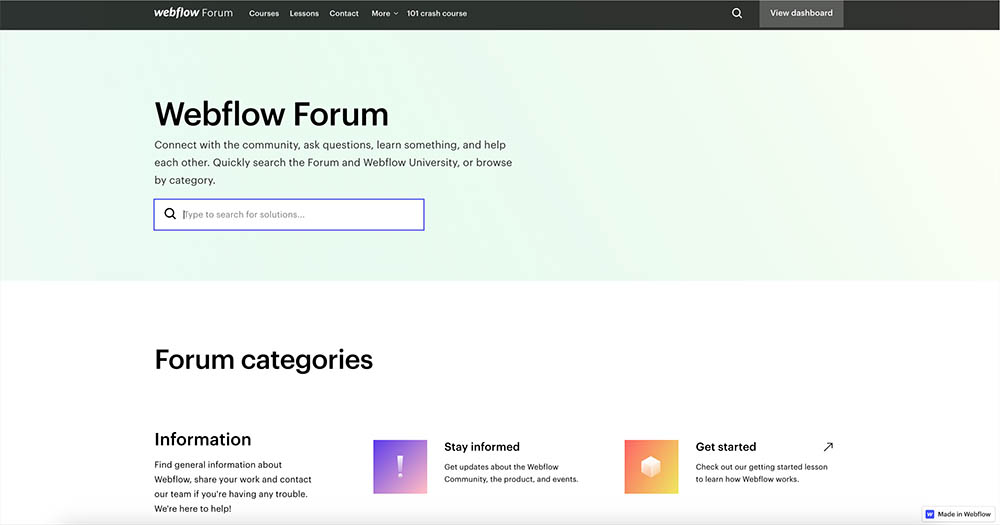Go to the Contact page
This screenshot has height=525, width=1000.
[x=344, y=13]
